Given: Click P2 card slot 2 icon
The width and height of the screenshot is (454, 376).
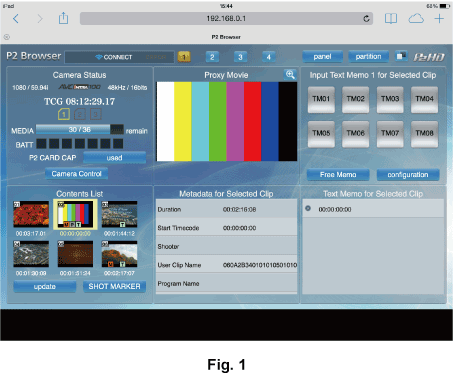Looking at the screenshot, I should pyautogui.click(x=80, y=114).
